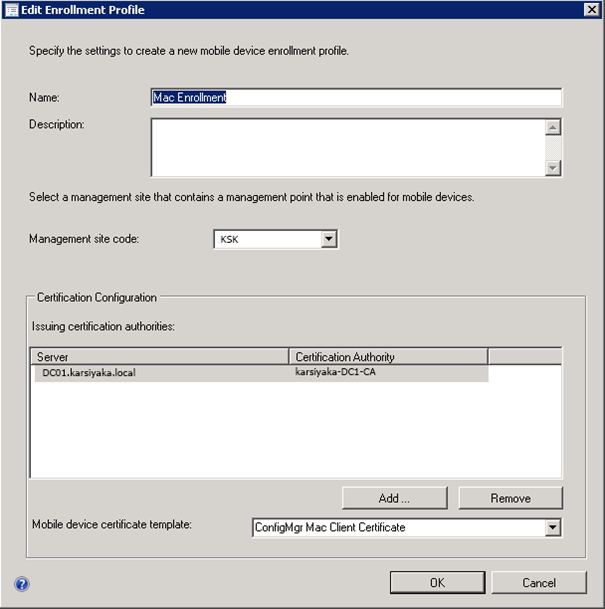This screenshot has height=609, width=605.
Task: Sort by the Server column header
Action: (160, 357)
